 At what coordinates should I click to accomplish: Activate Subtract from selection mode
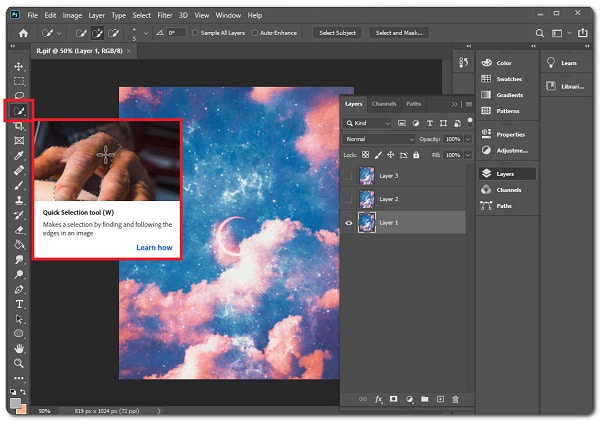point(114,33)
